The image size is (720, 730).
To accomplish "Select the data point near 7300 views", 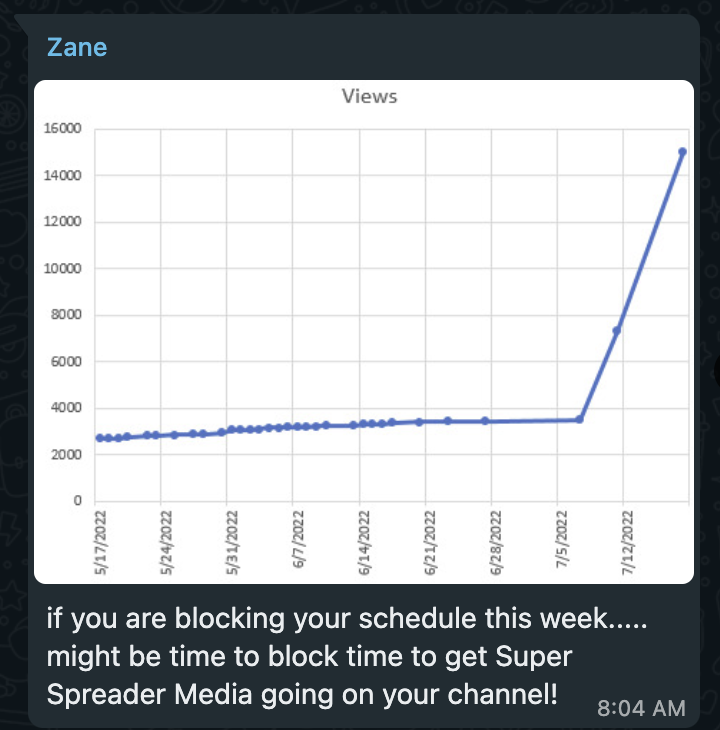I will 617,331.
